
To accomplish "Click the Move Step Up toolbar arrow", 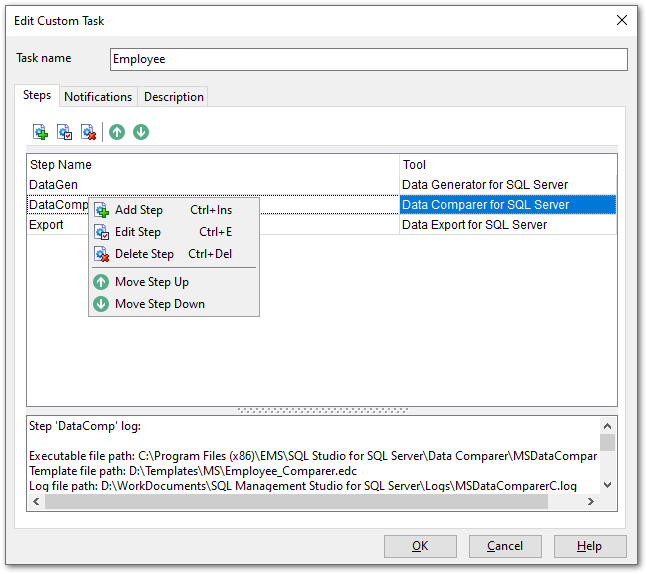I will coord(117,132).
